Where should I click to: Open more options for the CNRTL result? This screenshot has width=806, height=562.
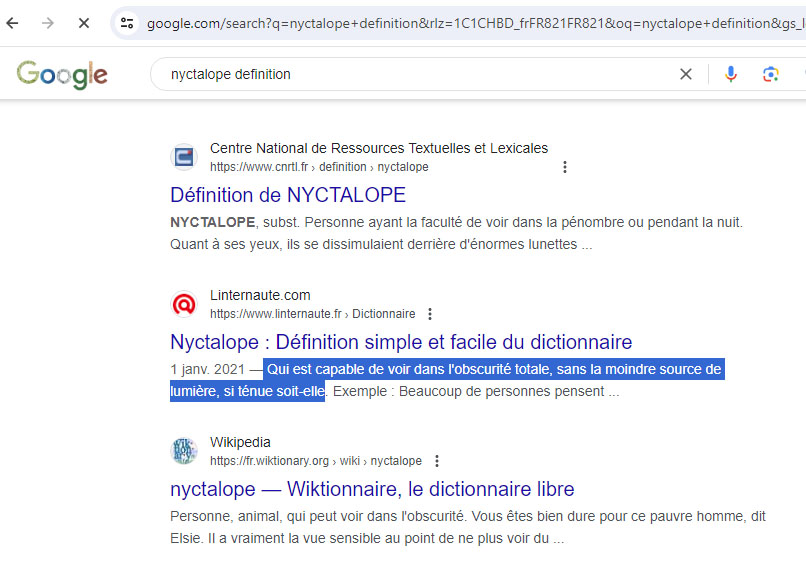point(564,167)
